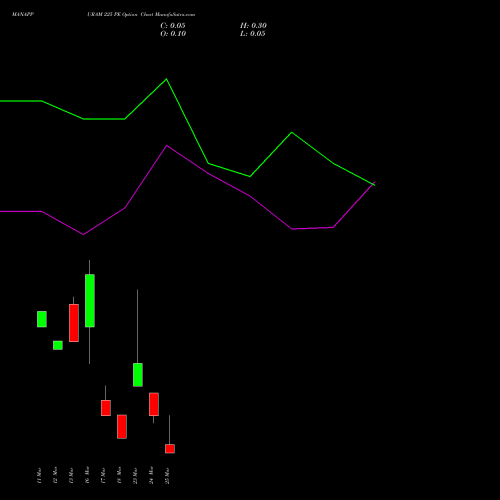The image size is (500, 500).
Task: Select the 'H: 0.30' high value
Action: click(253, 25)
